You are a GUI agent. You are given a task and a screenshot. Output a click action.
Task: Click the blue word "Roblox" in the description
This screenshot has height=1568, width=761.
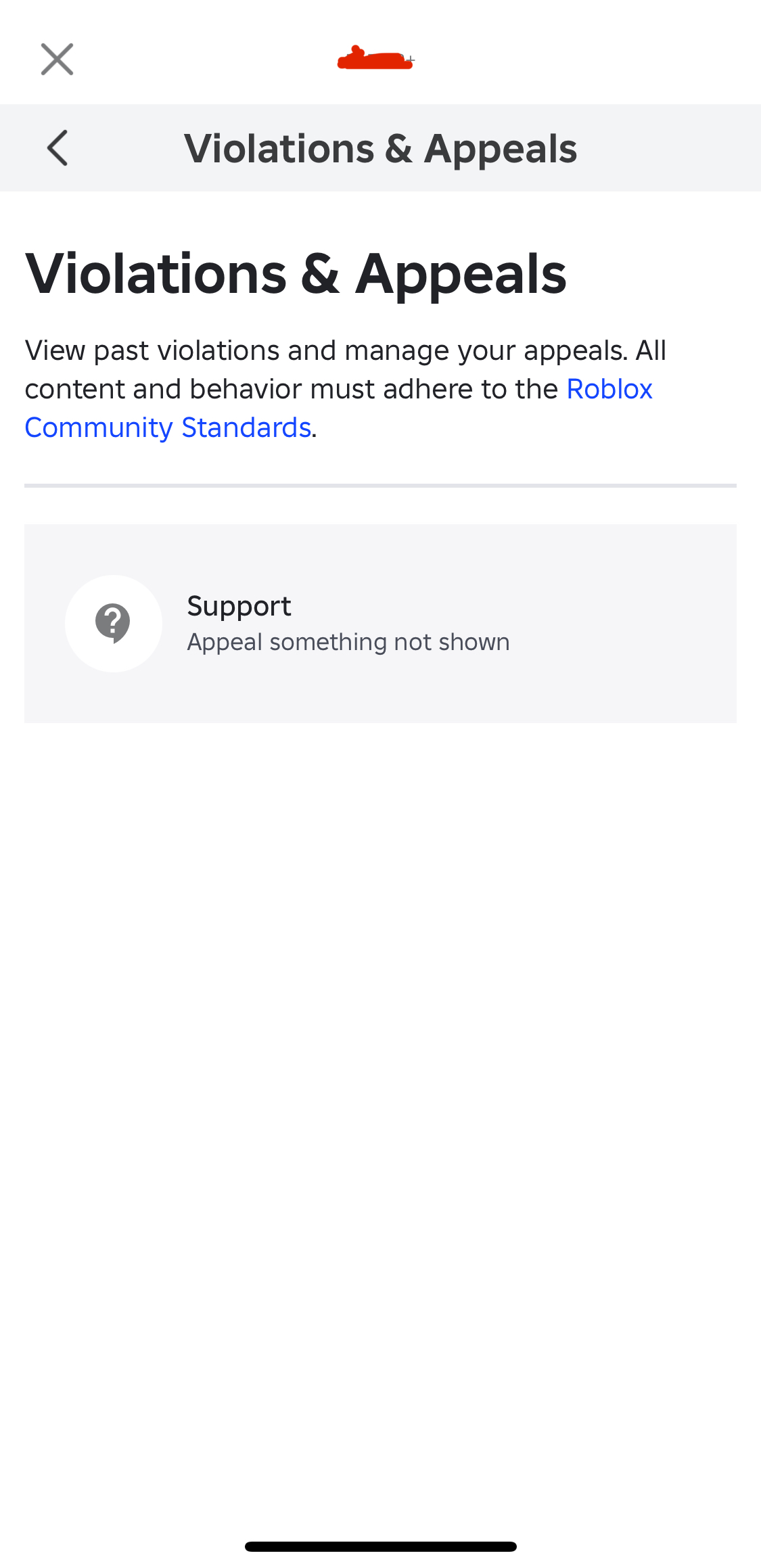coord(609,390)
